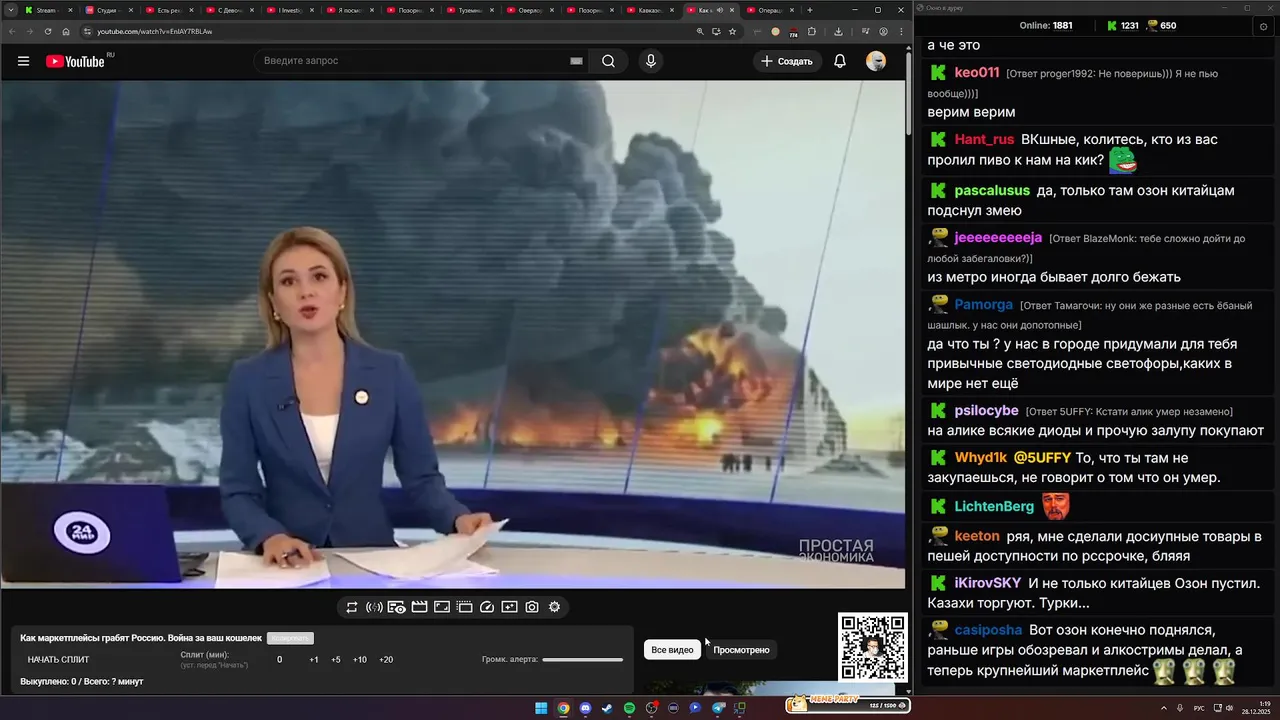This screenshot has width=1280, height=720.
Task: Open Chrome from the taskbar
Action: (x=563, y=708)
